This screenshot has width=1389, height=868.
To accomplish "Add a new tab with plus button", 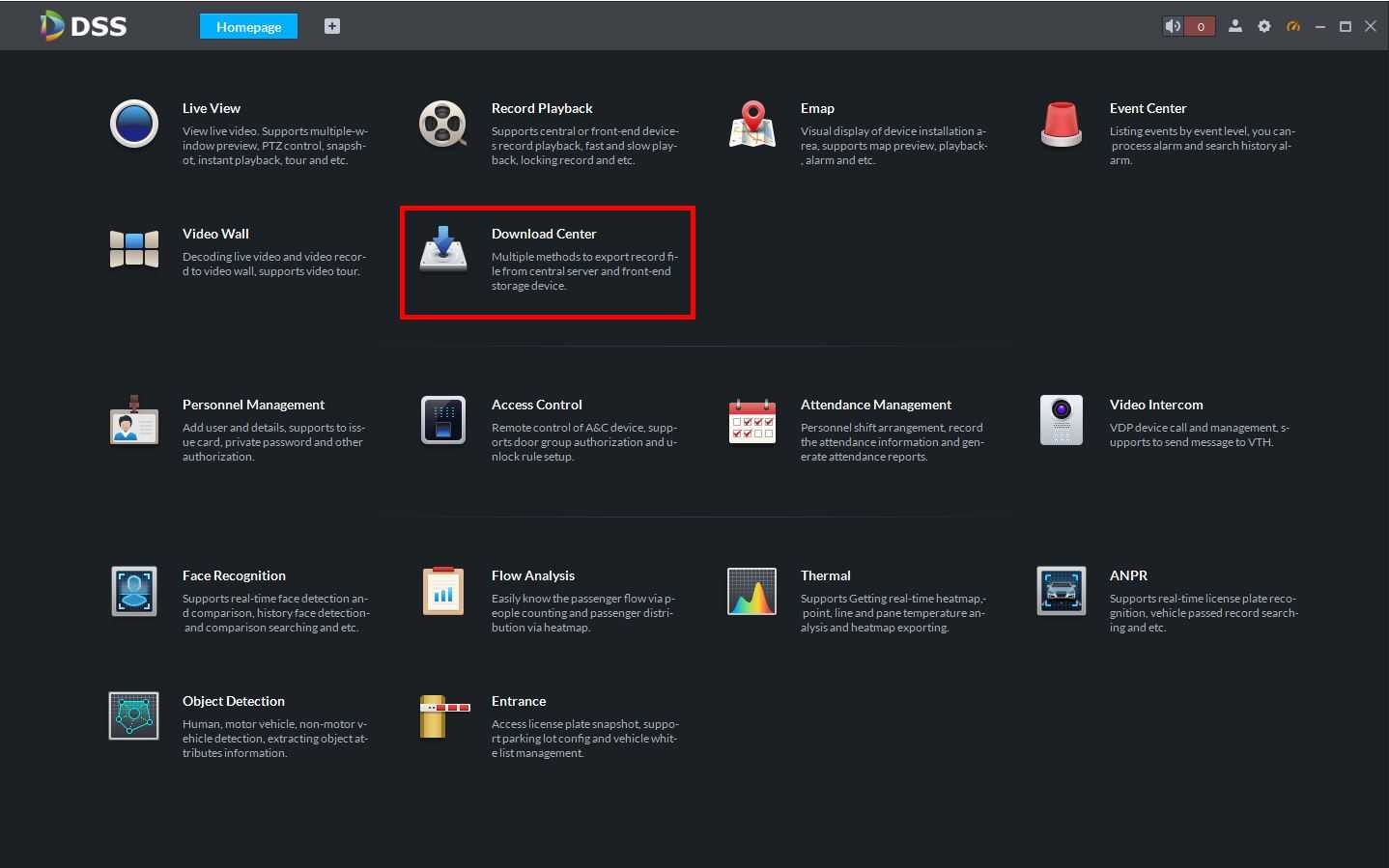I will [331, 26].
